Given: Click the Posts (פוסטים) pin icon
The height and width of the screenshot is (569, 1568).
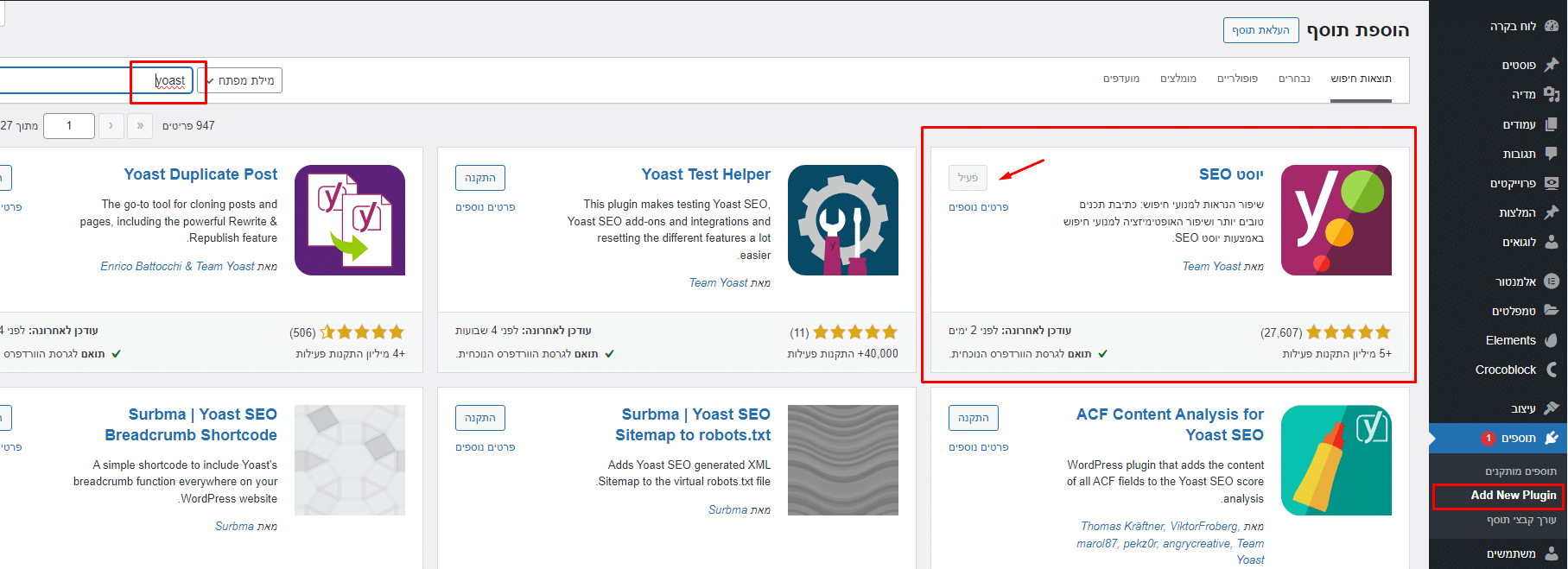Looking at the screenshot, I should coord(1552,65).
